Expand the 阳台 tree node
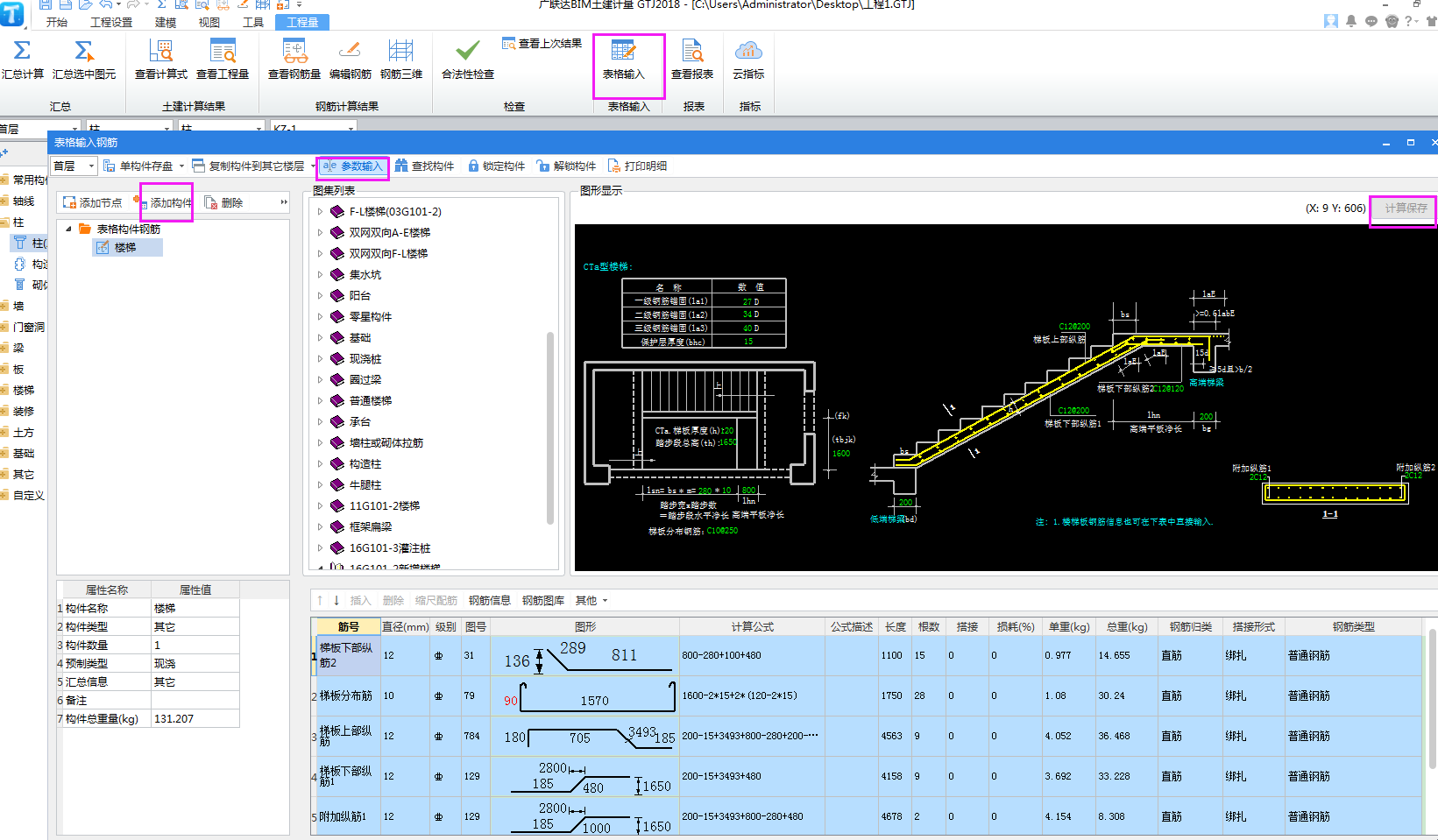 [x=321, y=296]
